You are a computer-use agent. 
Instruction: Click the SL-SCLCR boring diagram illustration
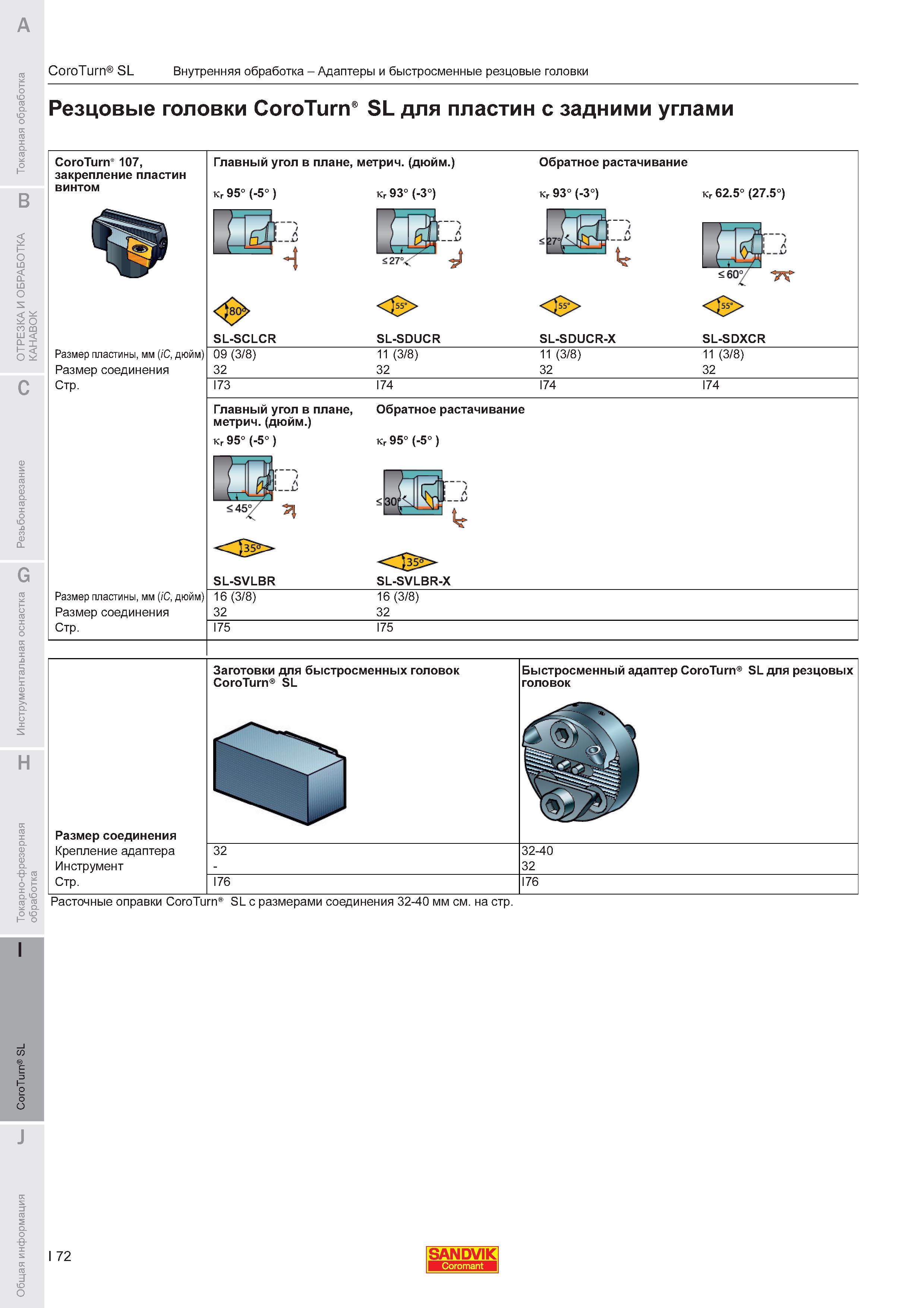click(255, 231)
